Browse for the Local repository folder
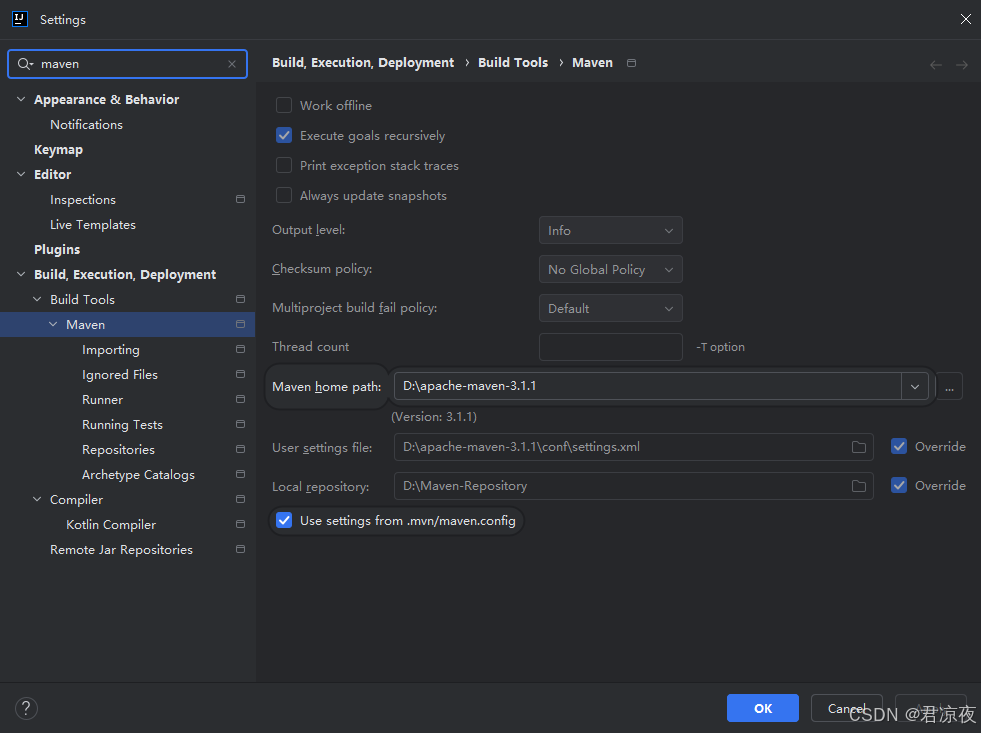Viewport: 981px width, 733px height. (x=858, y=486)
